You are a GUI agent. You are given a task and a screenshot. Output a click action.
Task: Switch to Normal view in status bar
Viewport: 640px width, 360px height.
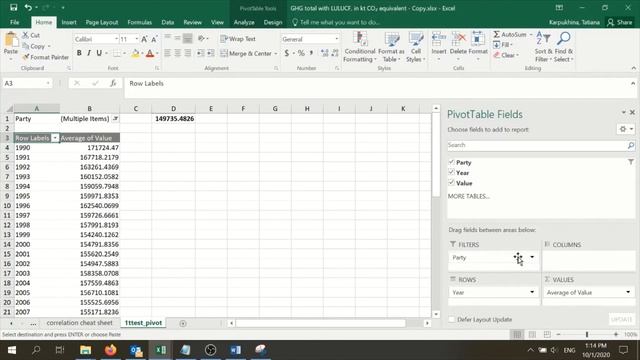[517, 334]
